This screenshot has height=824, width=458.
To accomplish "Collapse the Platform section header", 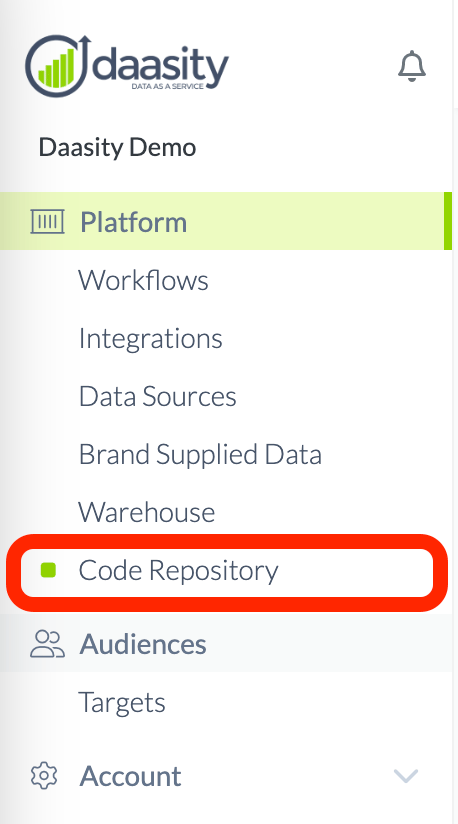I will coord(226,221).
